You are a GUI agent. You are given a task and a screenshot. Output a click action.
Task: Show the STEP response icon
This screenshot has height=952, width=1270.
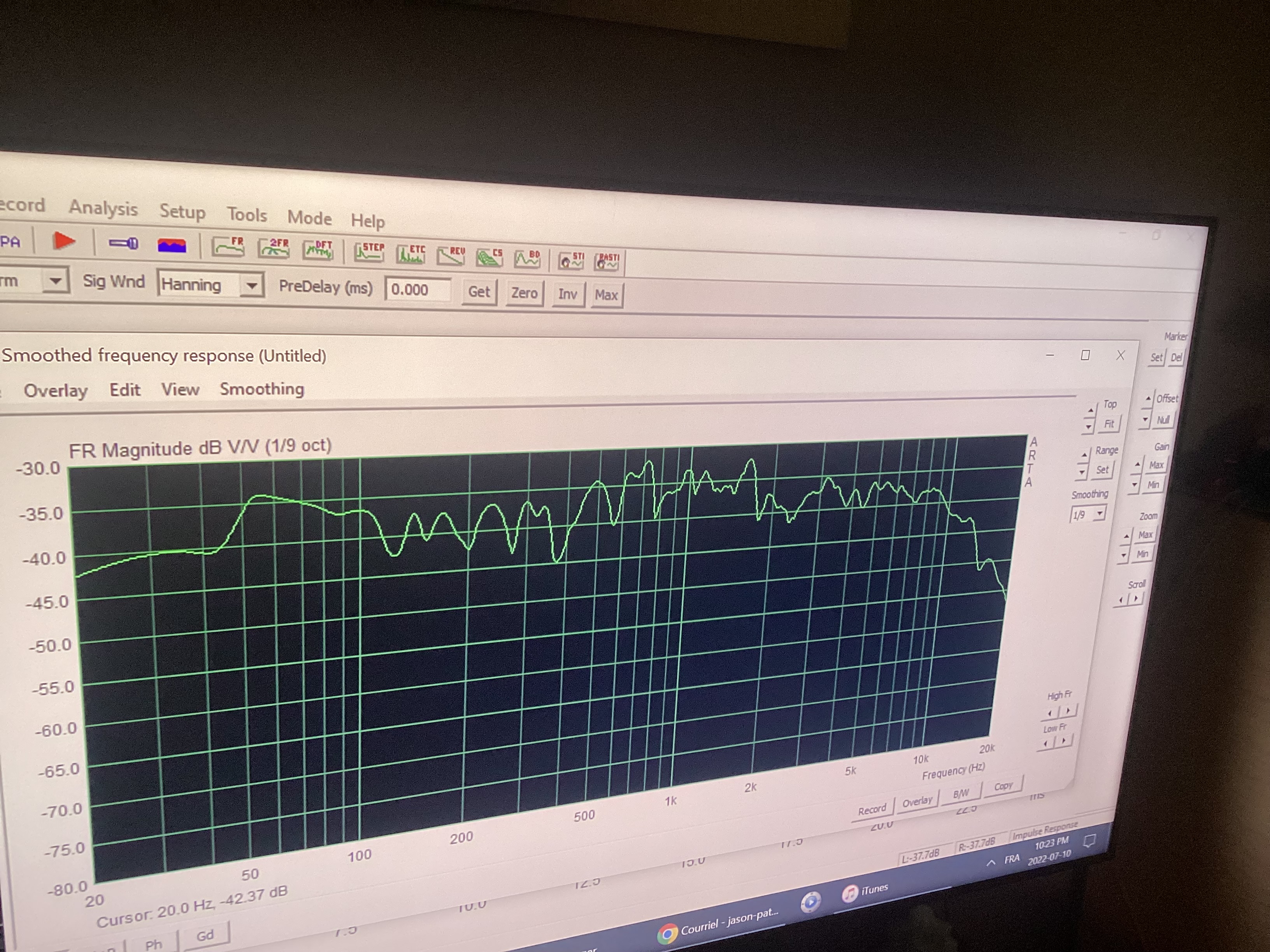click(369, 252)
